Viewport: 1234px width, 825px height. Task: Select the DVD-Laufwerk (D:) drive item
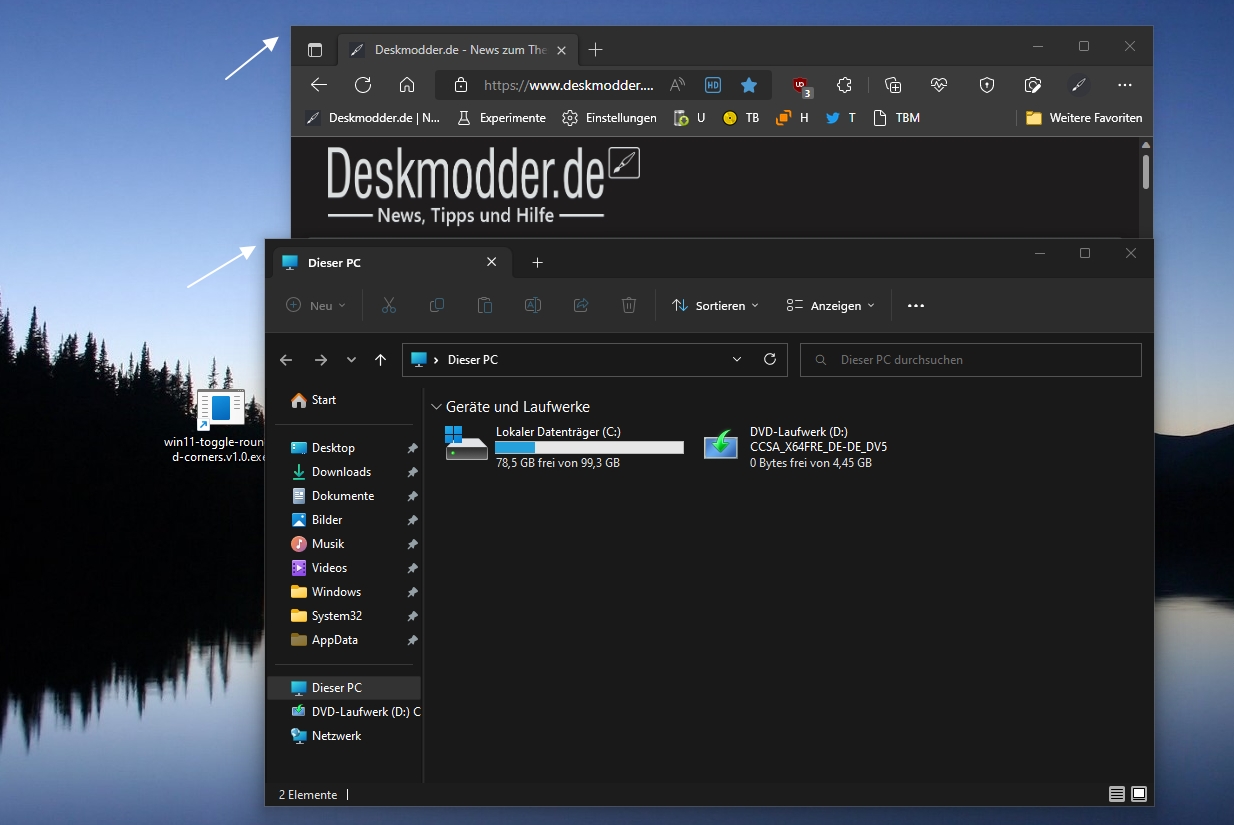pyautogui.click(x=795, y=447)
